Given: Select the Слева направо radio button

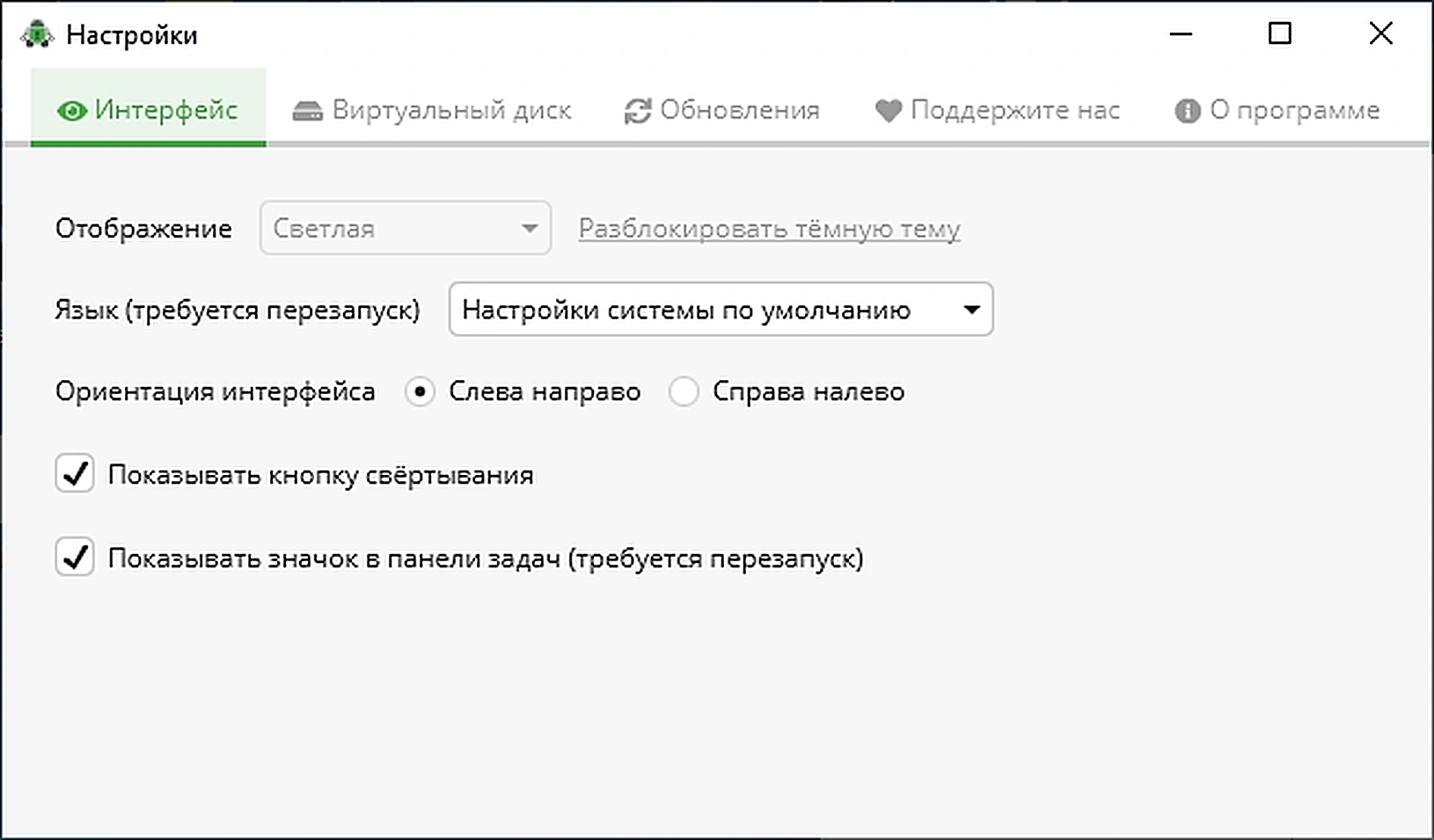Looking at the screenshot, I should click(420, 391).
